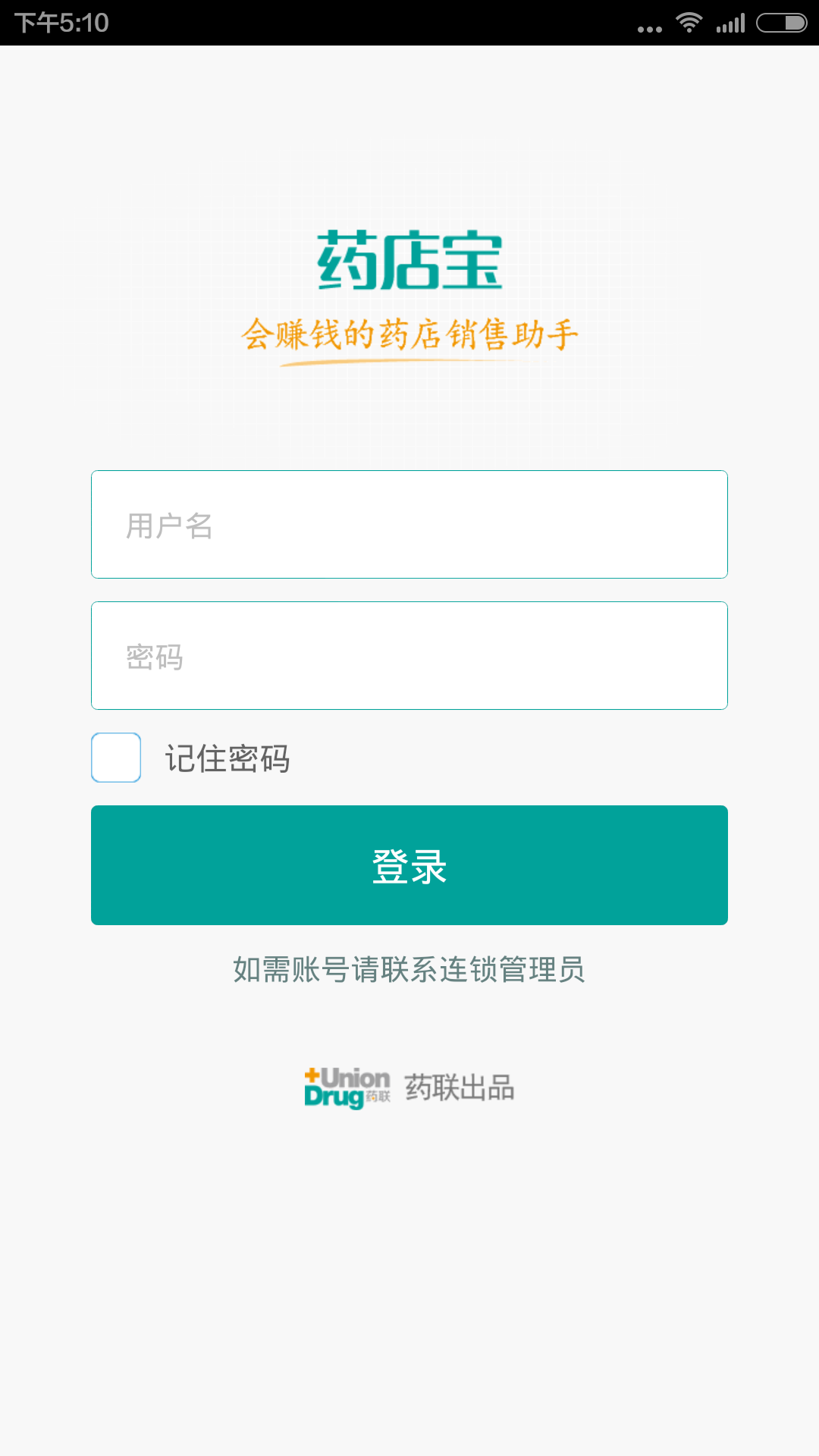Tap the tiny 药联 text inside logo

378,1097
